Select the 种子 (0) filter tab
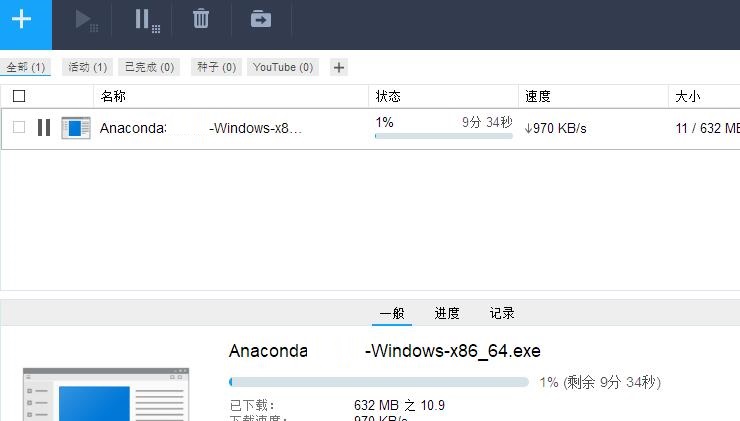Viewport: 740px width, 421px height. [x=217, y=67]
